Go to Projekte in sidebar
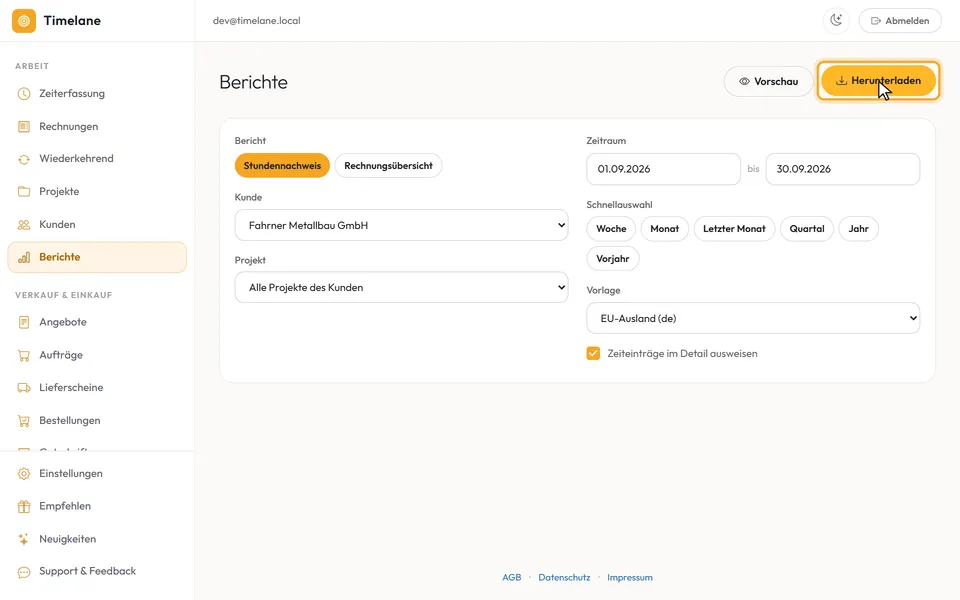The image size is (960, 600). point(97,192)
